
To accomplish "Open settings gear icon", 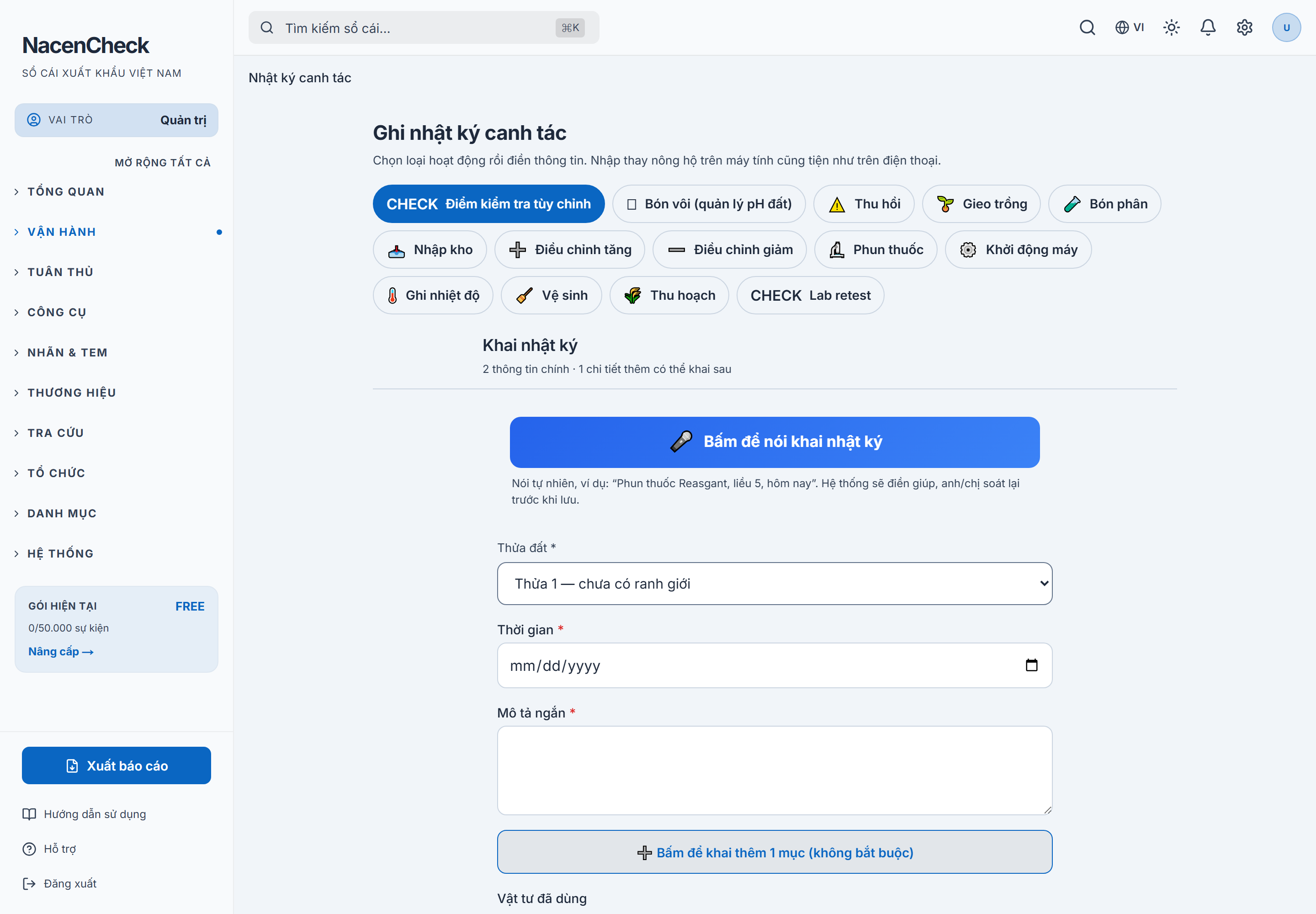I will pyautogui.click(x=1244, y=27).
